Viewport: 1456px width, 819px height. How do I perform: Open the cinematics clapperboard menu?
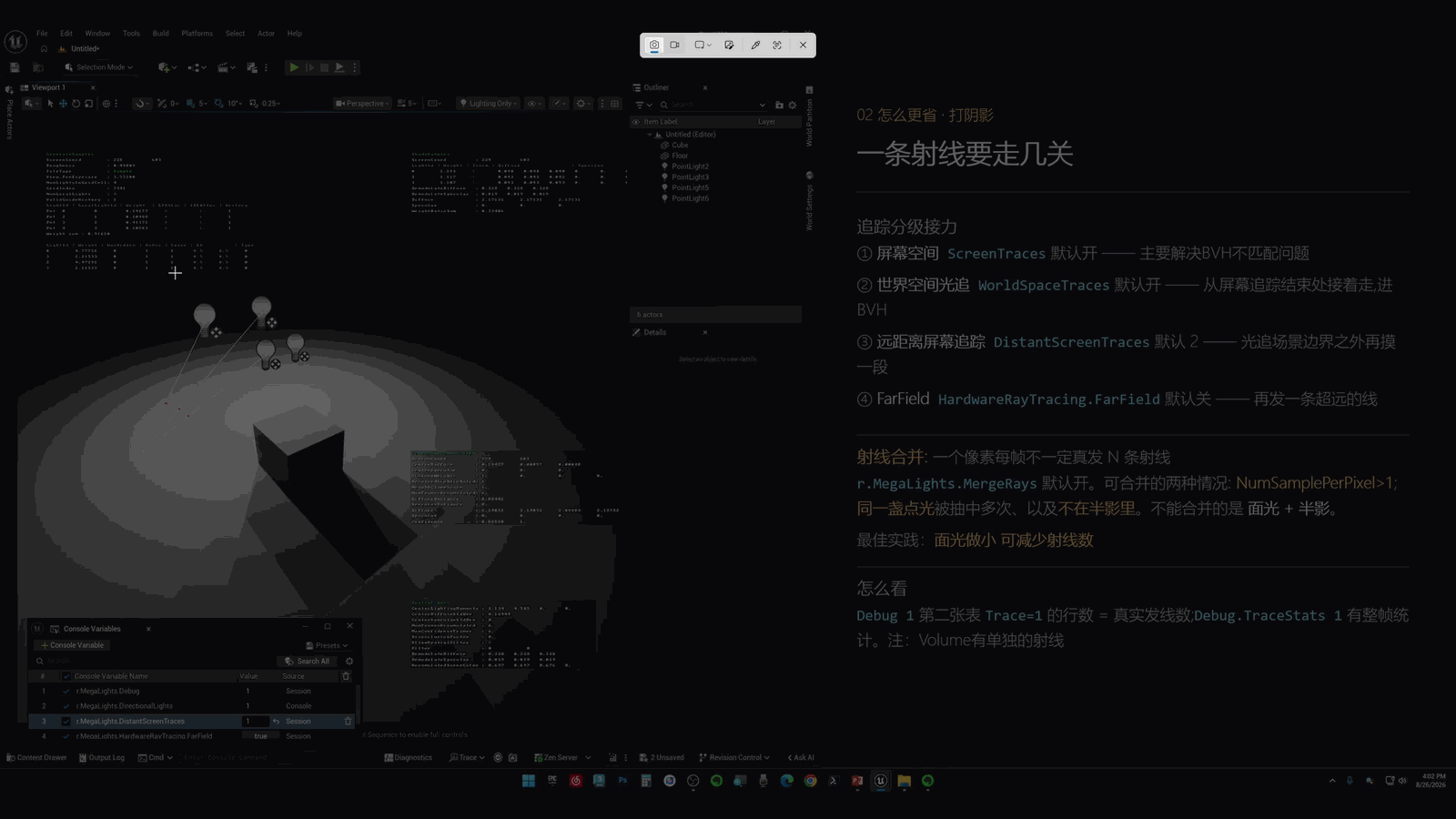point(226,67)
